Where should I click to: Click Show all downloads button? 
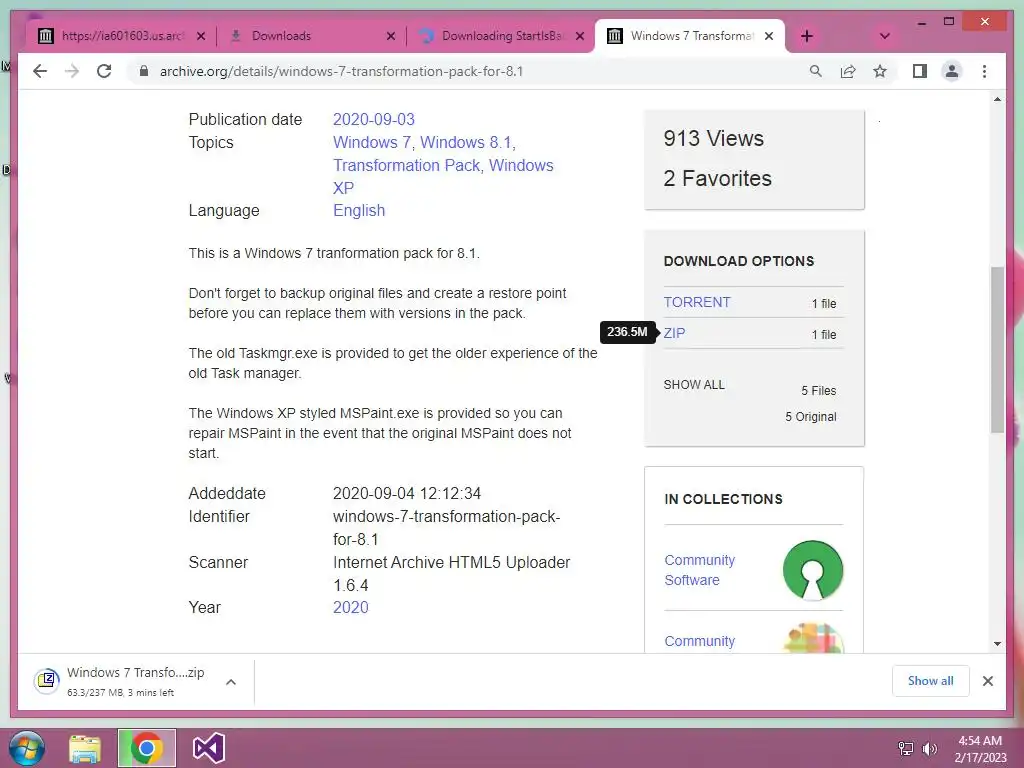click(930, 681)
